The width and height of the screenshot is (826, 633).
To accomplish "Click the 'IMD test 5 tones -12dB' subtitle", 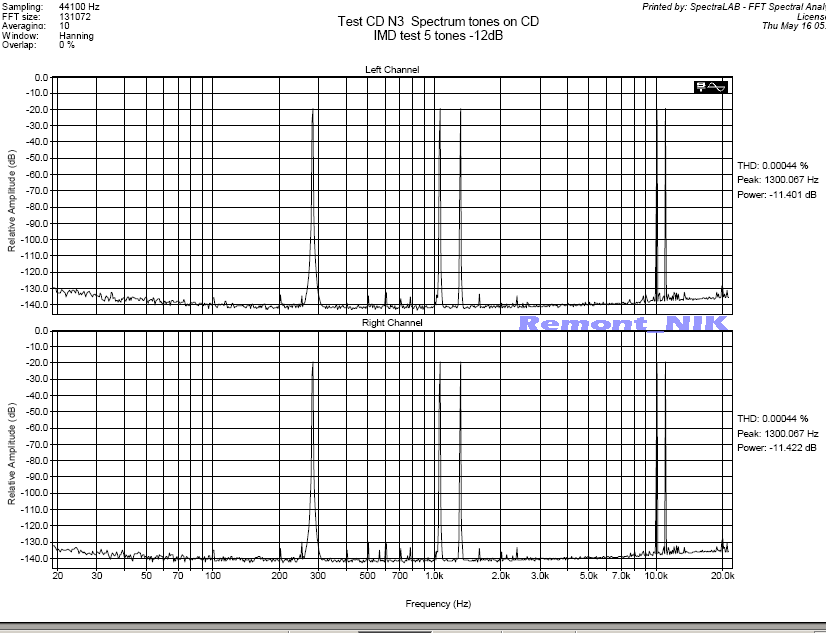I will (x=438, y=35).
